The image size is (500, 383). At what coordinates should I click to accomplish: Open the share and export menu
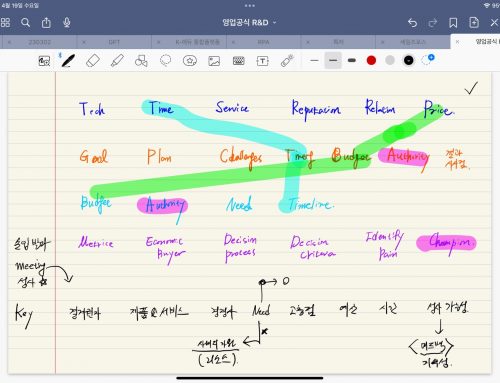click(46, 22)
